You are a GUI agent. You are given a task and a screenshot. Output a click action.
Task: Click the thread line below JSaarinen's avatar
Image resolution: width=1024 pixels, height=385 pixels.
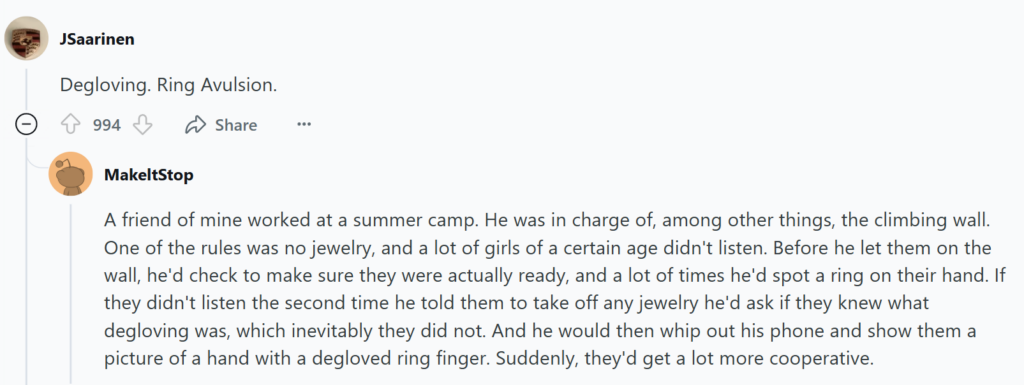[x=26, y=87]
